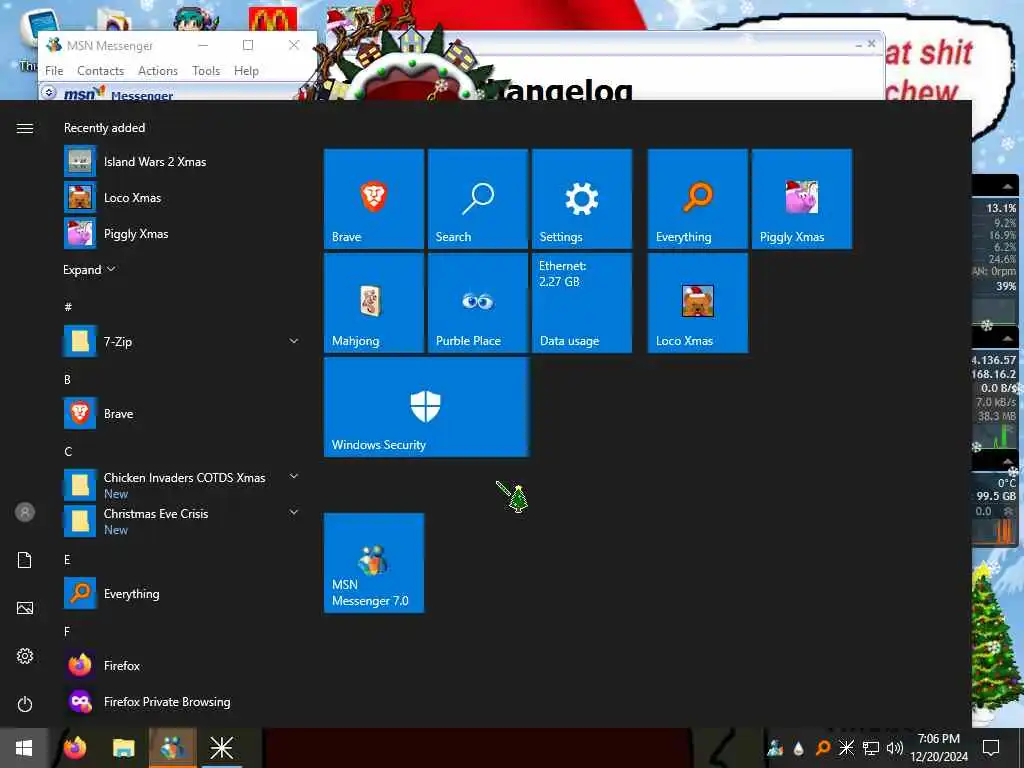Open Firefox Private Browsing from app list
This screenshot has width=1024, height=768.
(182, 701)
